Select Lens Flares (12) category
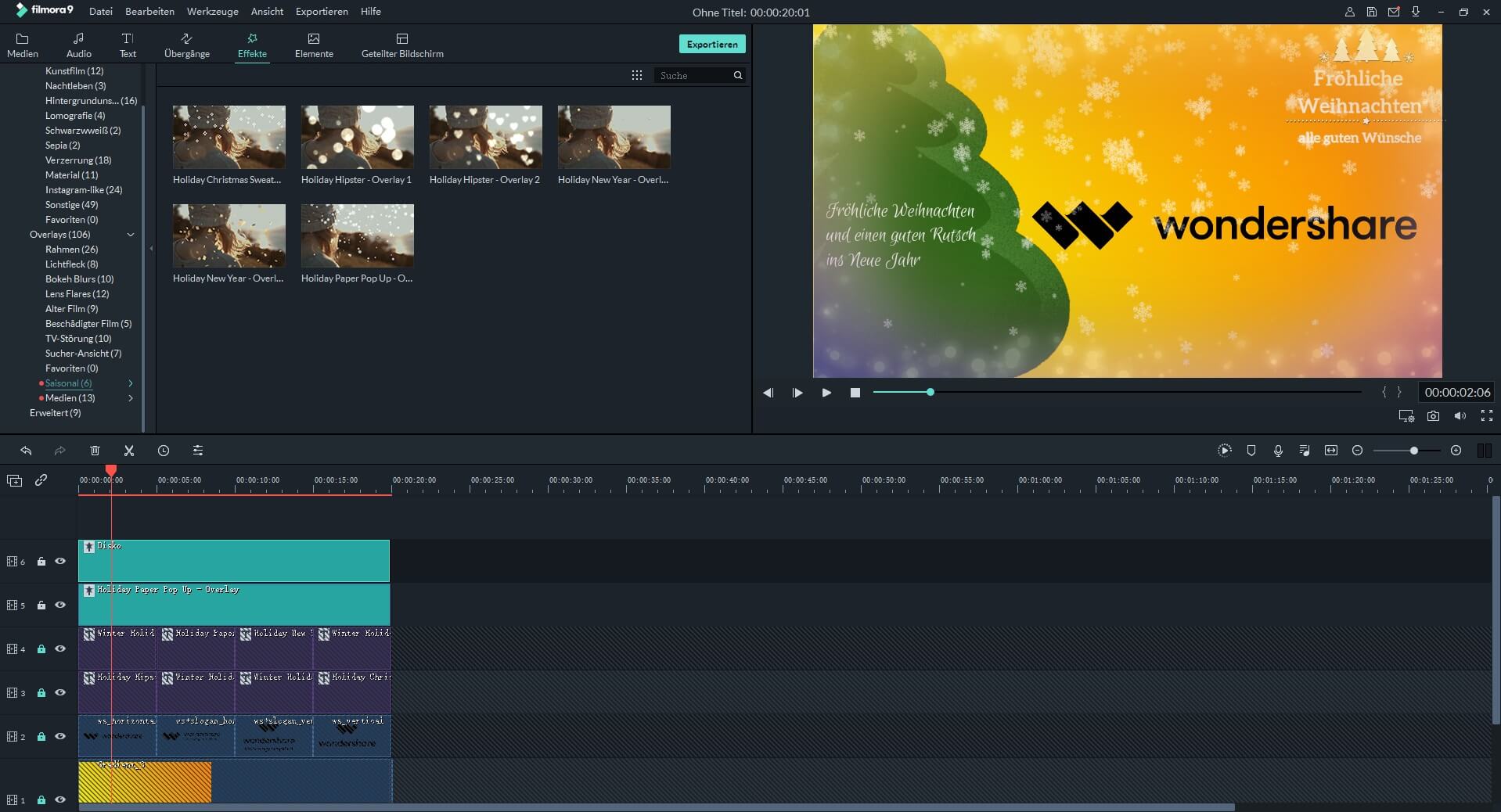Screen dimensions: 1501x812 coord(77,294)
